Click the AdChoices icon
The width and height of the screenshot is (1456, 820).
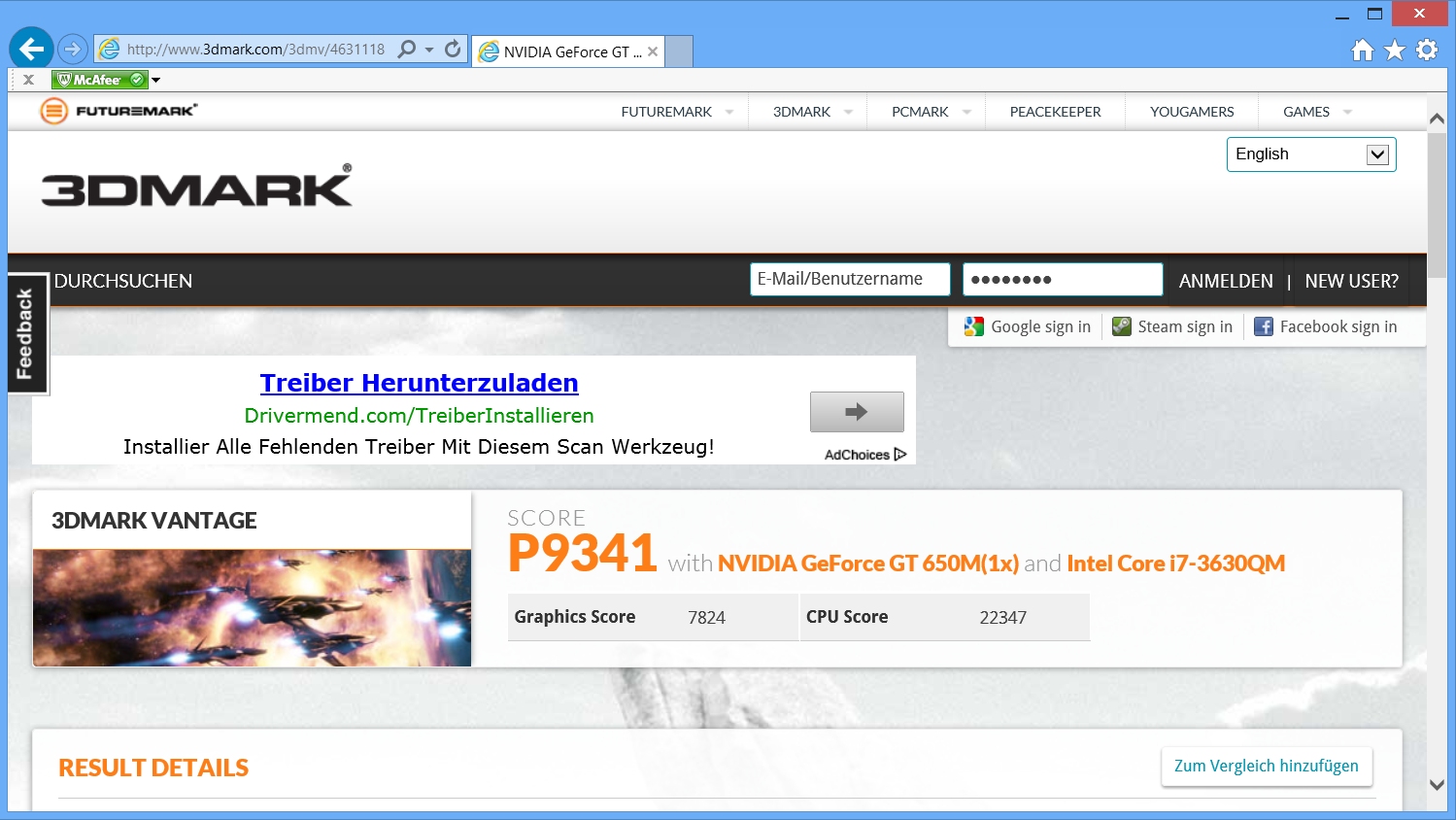tap(899, 455)
